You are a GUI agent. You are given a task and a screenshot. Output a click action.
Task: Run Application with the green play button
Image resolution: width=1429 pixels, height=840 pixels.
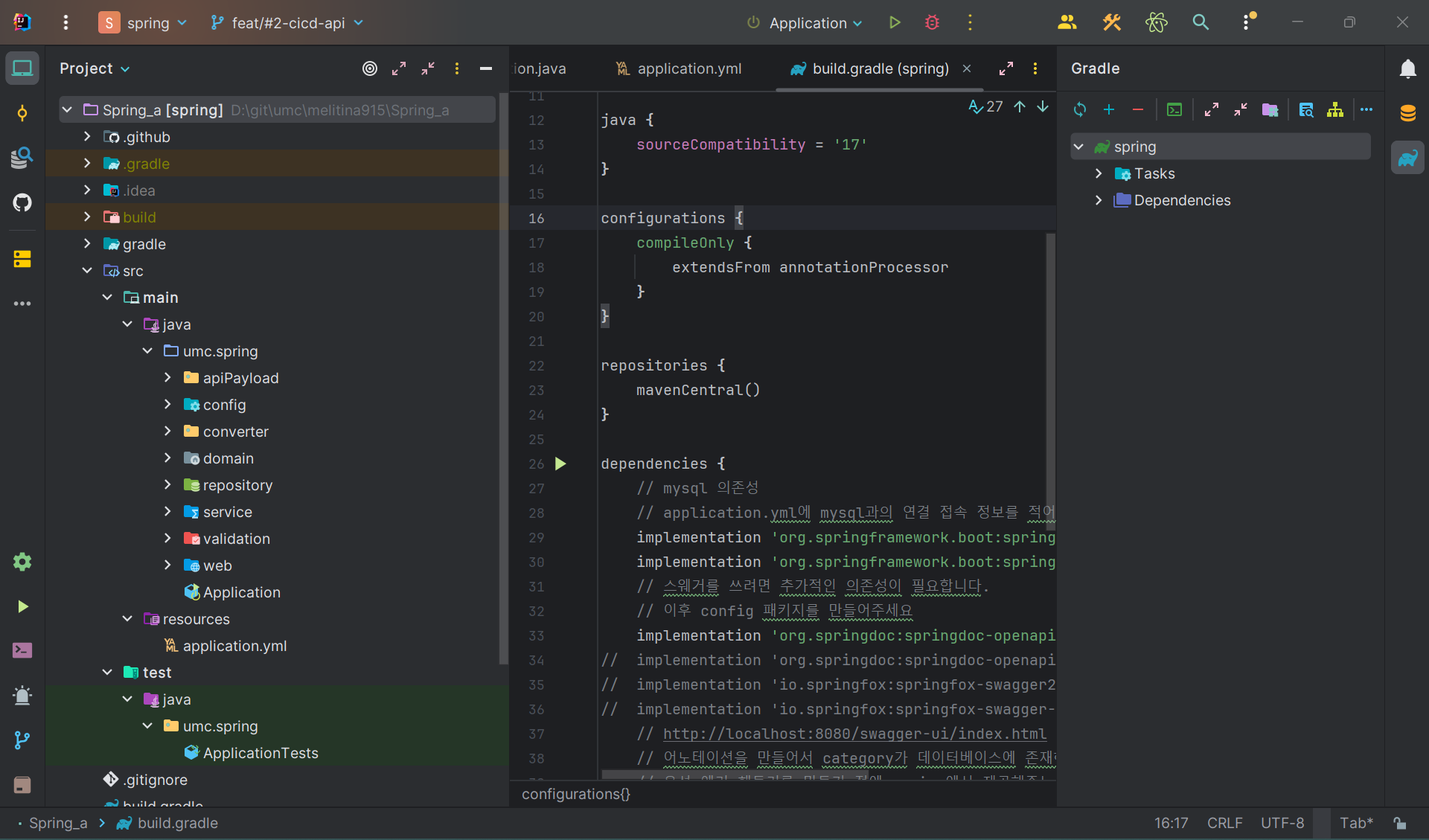(x=895, y=23)
